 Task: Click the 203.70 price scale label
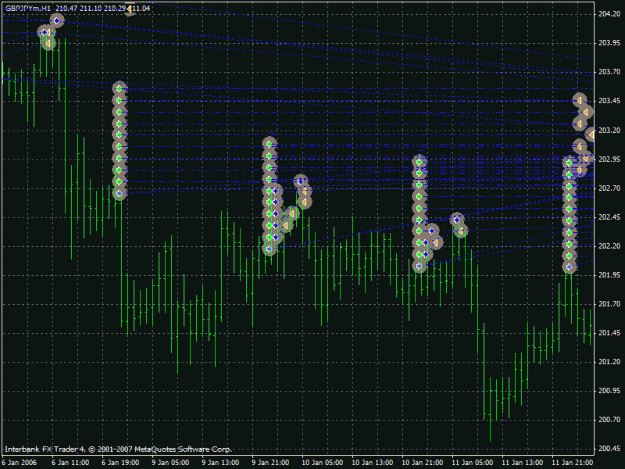tap(609, 72)
